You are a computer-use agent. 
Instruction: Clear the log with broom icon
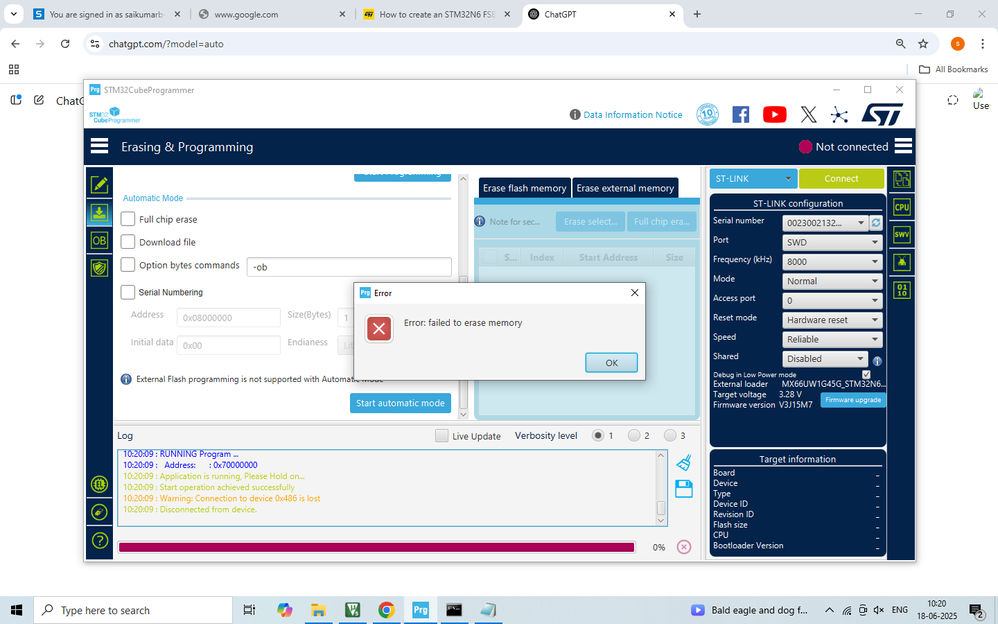(x=684, y=462)
